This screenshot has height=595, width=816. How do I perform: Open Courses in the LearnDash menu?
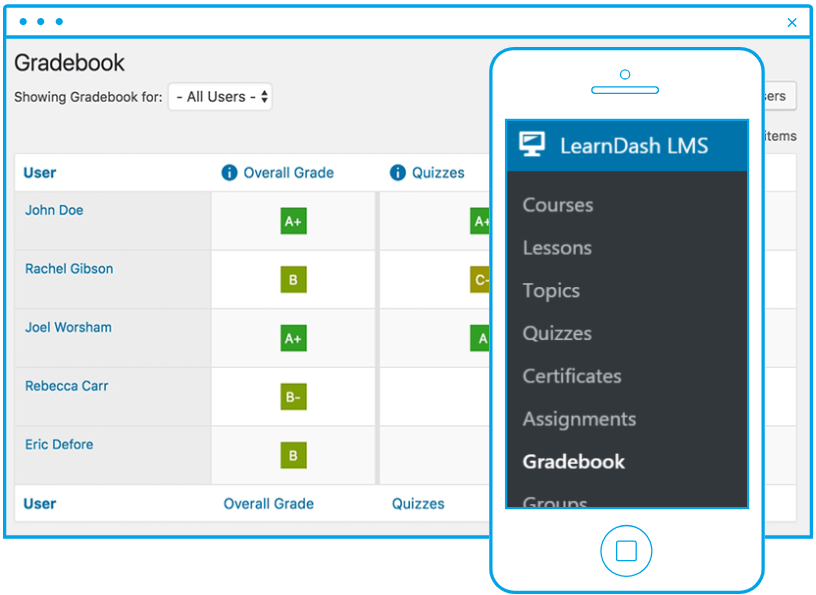(557, 205)
